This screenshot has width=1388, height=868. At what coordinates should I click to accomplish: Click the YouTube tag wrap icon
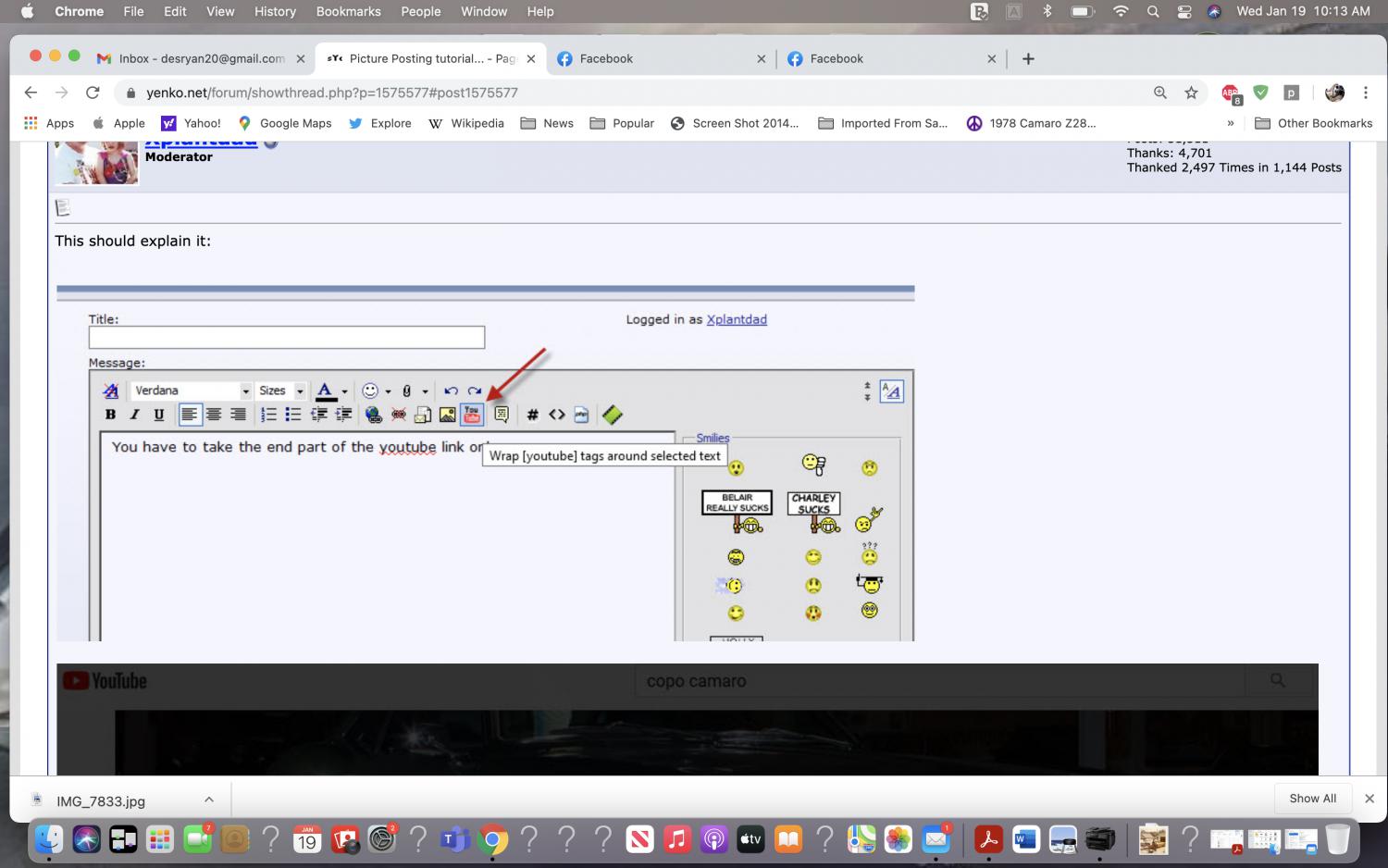472,415
